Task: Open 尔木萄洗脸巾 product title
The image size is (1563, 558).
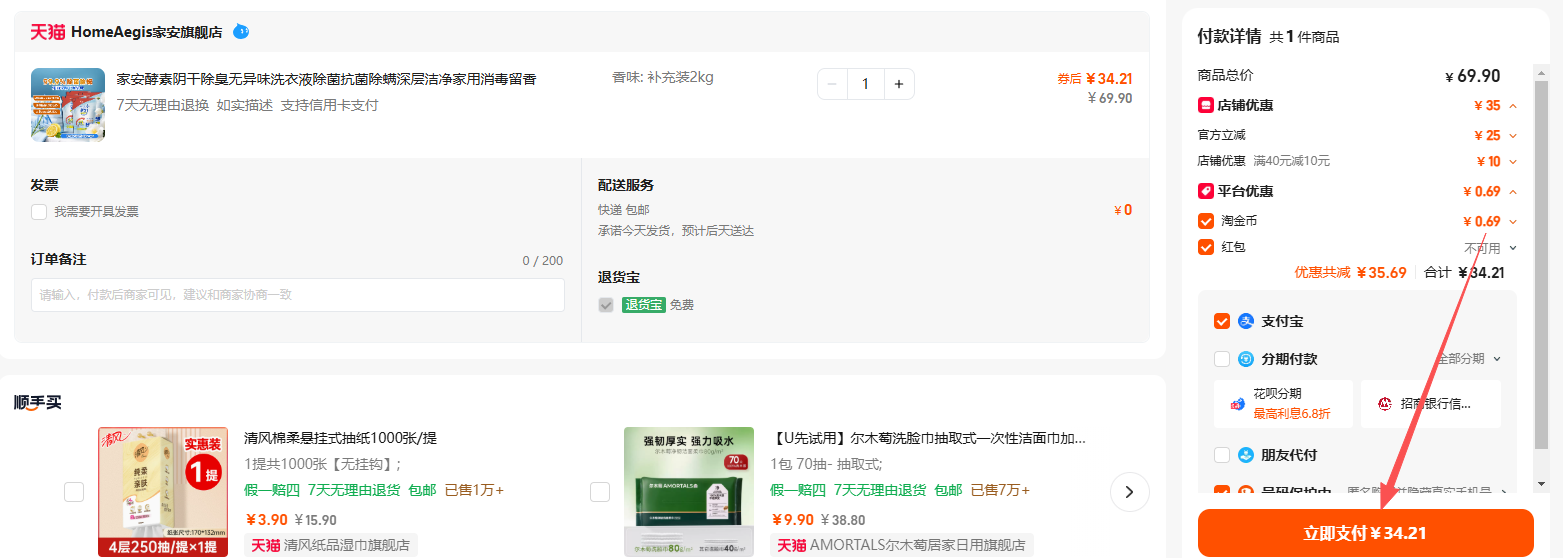Action: point(928,438)
